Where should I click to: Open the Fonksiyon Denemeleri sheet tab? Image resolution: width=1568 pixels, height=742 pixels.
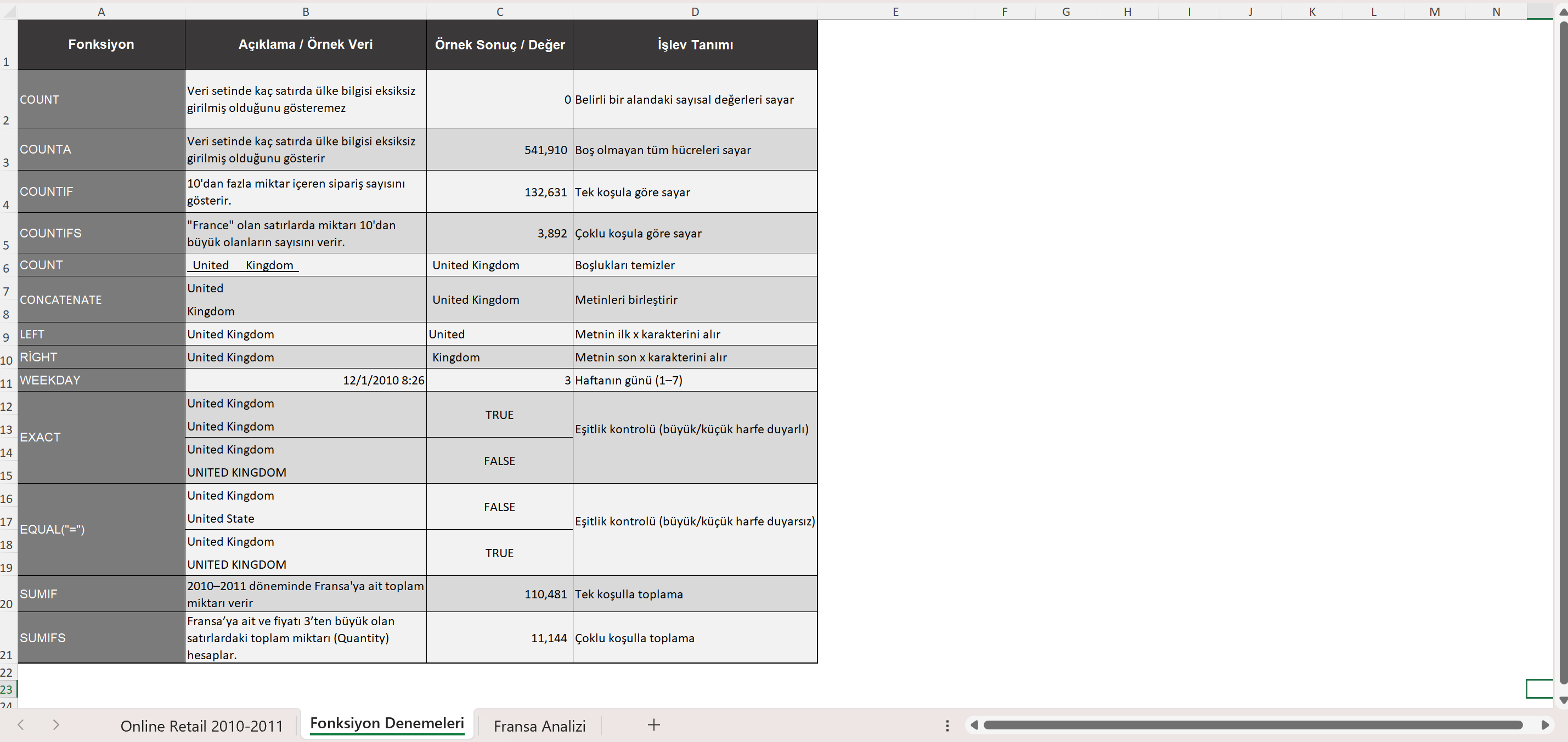387,724
